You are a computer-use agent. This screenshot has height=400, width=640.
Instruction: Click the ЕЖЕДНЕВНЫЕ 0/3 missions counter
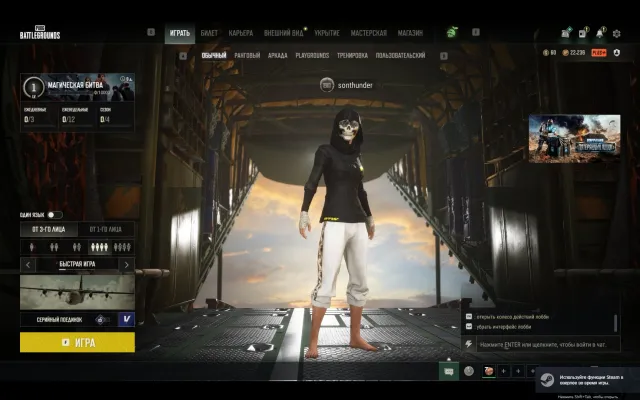38,116
